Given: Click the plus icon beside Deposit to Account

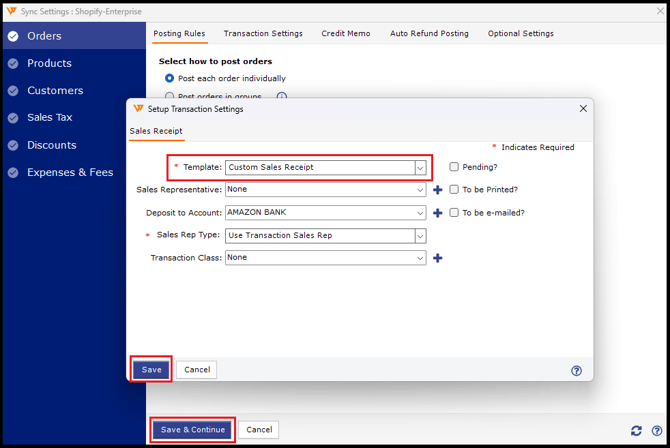Looking at the screenshot, I should click(x=438, y=213).
